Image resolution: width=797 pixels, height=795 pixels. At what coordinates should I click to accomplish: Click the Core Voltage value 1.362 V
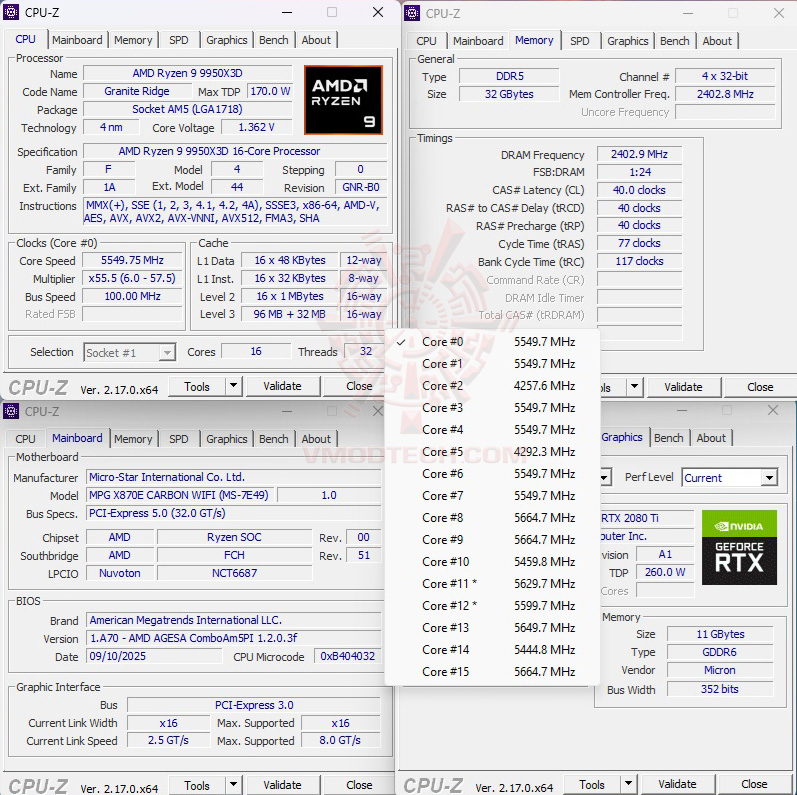257,127
